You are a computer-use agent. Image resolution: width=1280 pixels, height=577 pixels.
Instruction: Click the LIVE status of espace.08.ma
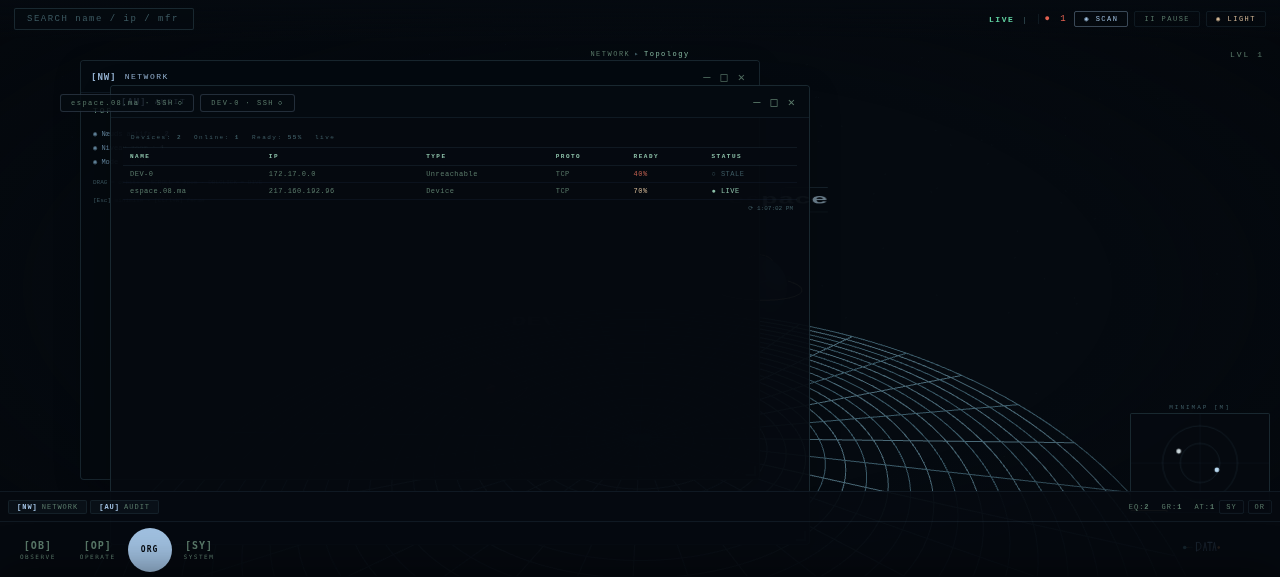pos(725,191)
